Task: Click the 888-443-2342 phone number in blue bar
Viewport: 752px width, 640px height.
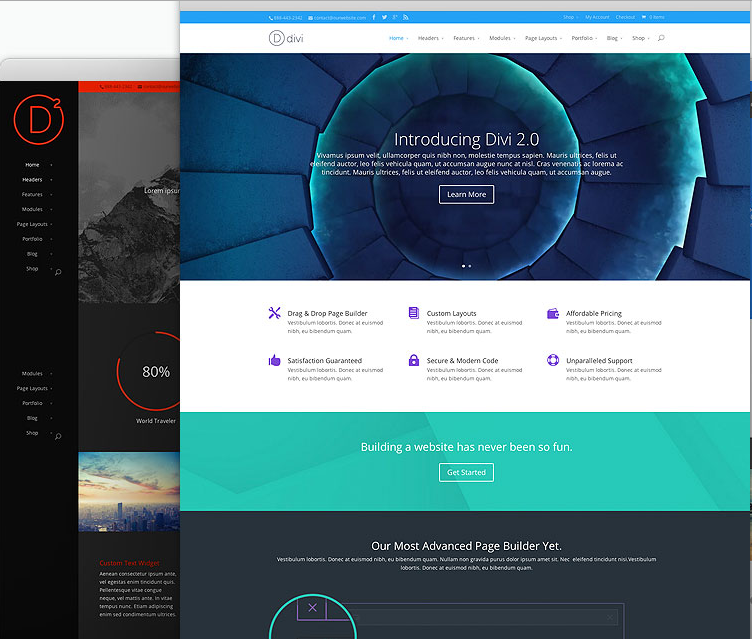Action: coord(288,18)
